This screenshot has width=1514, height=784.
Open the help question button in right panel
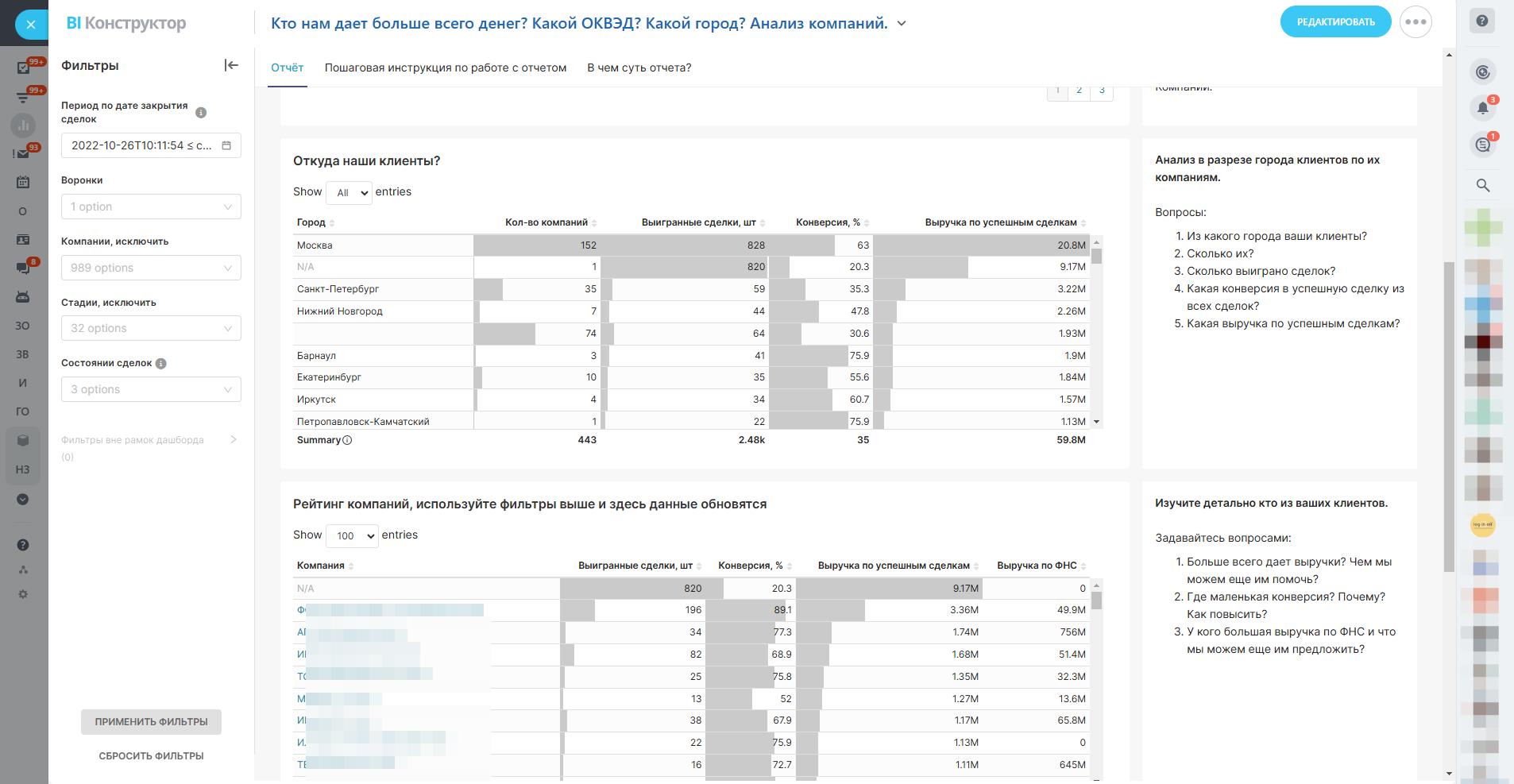pos(1482,21)
